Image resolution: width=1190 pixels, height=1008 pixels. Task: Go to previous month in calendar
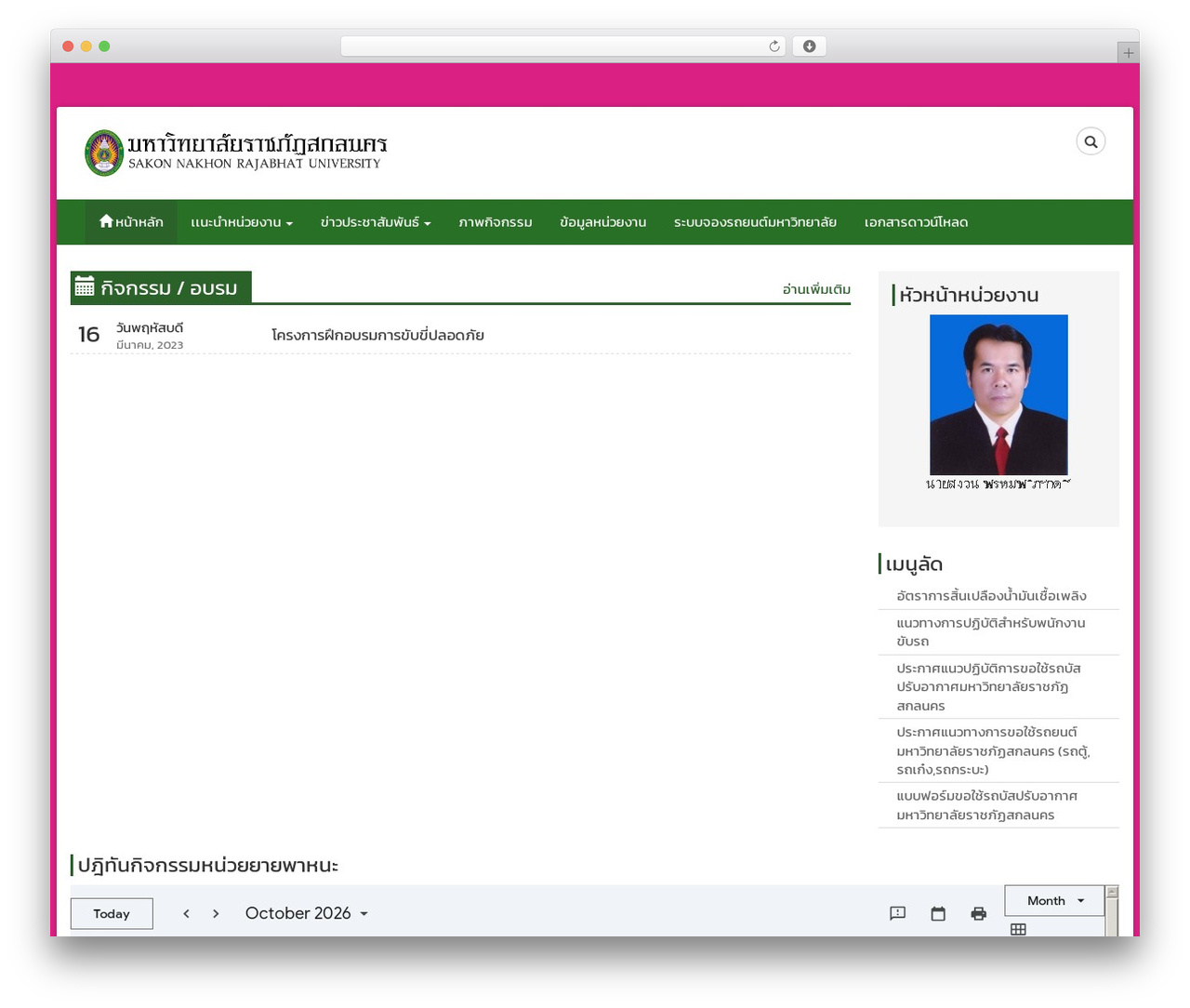pyautogui.click(x=186, y=914)
